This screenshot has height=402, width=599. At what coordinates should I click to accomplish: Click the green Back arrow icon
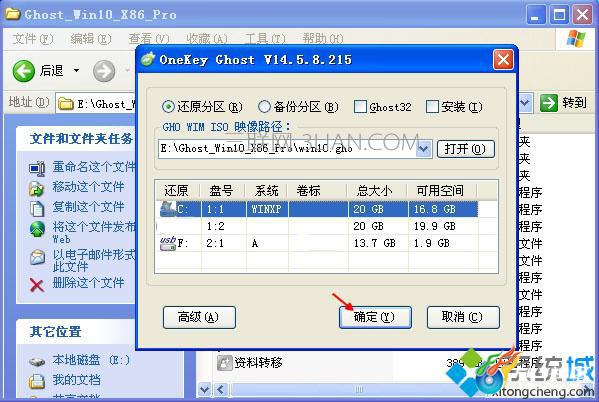coord(24,71)
